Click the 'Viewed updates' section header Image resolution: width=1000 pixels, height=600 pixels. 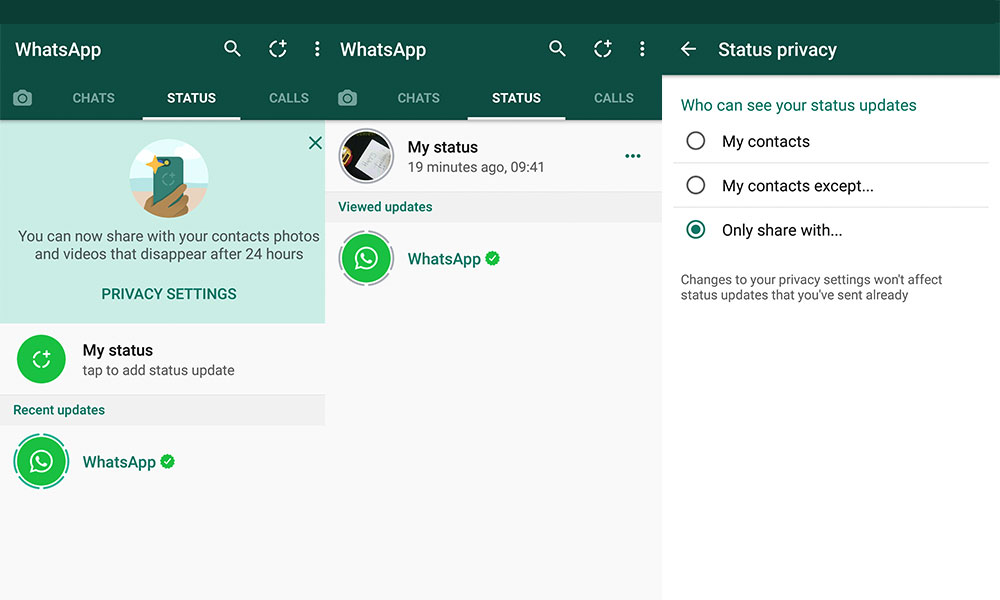pyautogui.click(x=385, y=207)
